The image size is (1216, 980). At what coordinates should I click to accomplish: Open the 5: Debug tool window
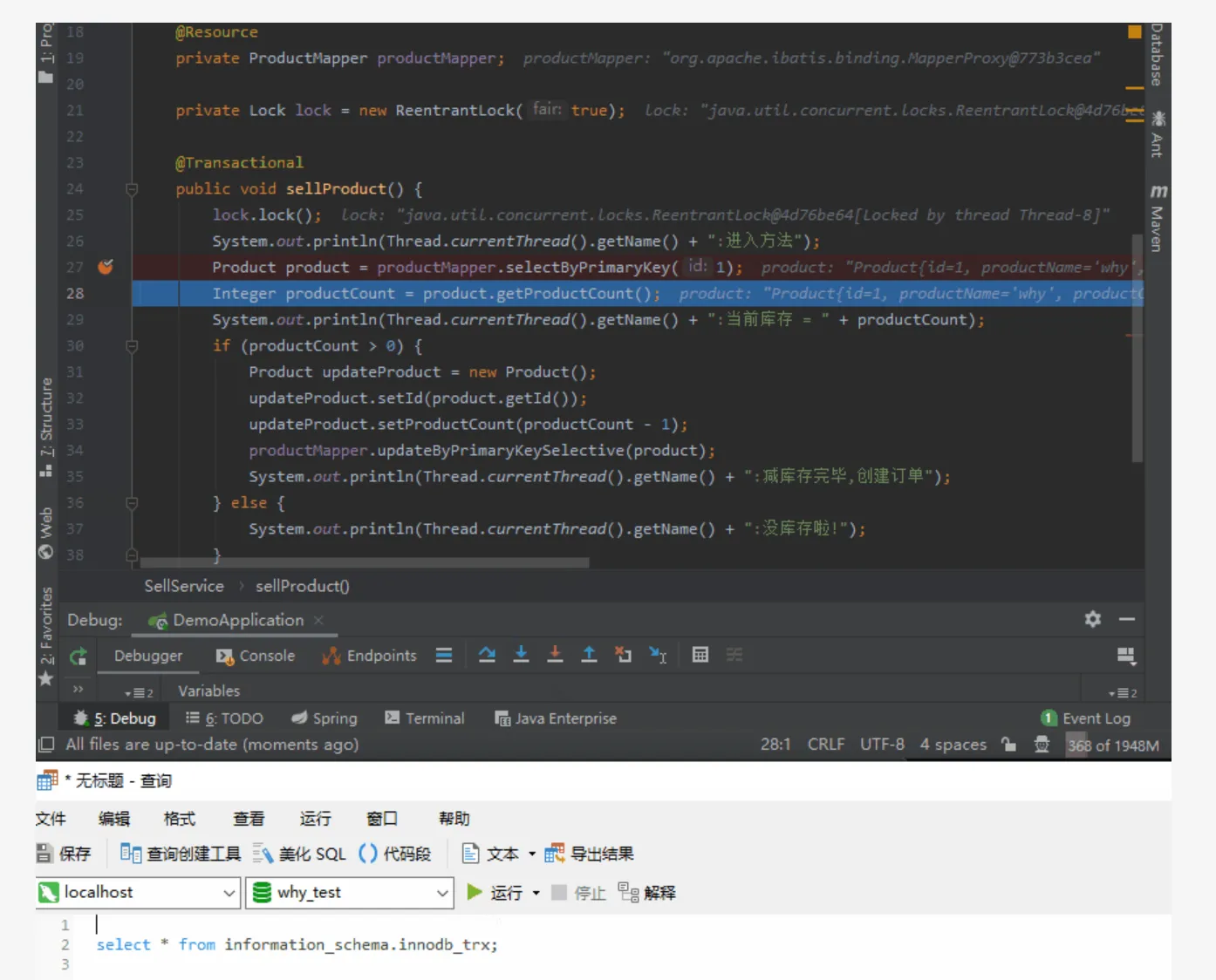tap(114, 718)
